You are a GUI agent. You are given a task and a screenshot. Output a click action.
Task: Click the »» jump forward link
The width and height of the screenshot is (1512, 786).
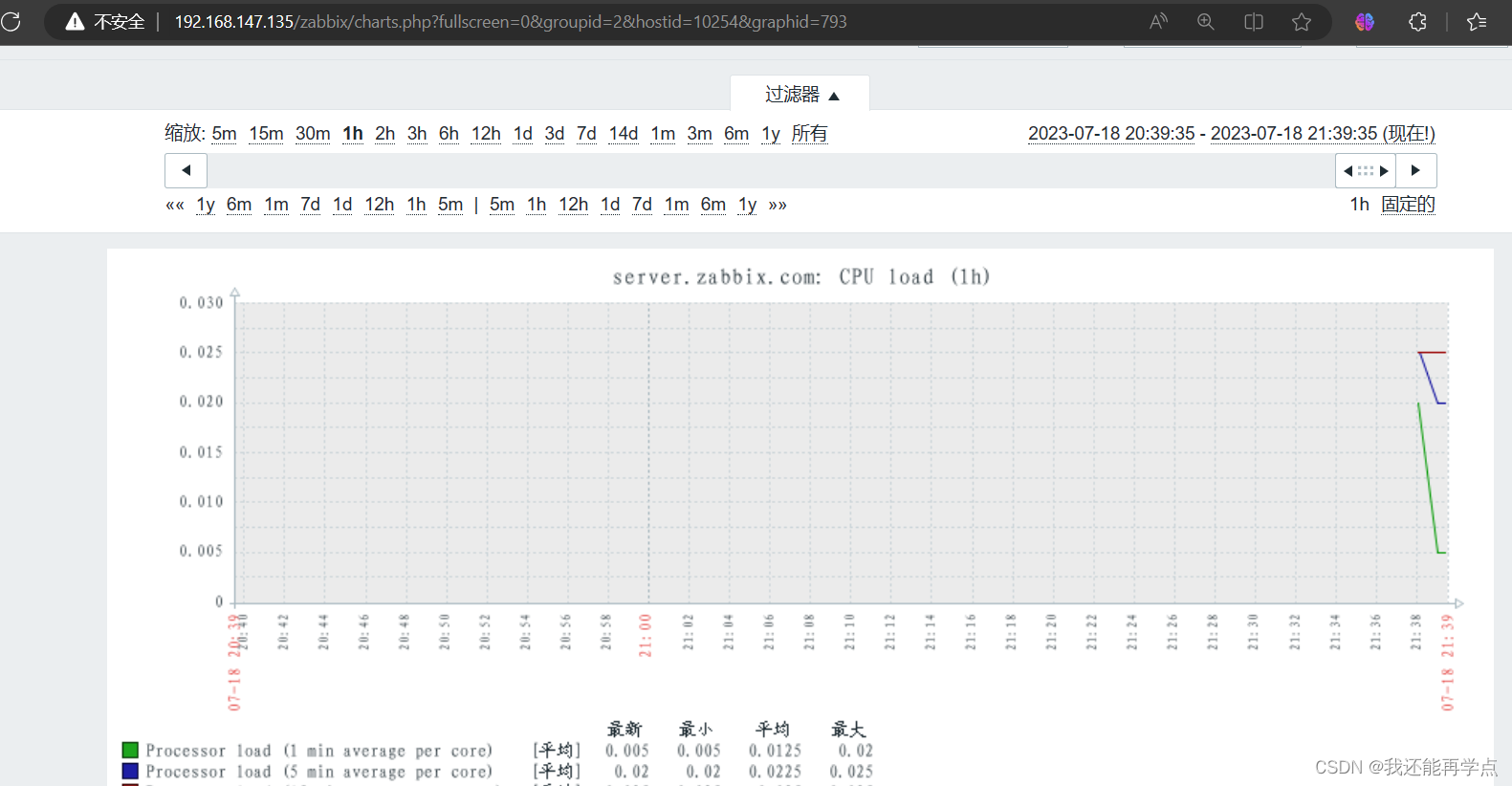pos(778,205)
